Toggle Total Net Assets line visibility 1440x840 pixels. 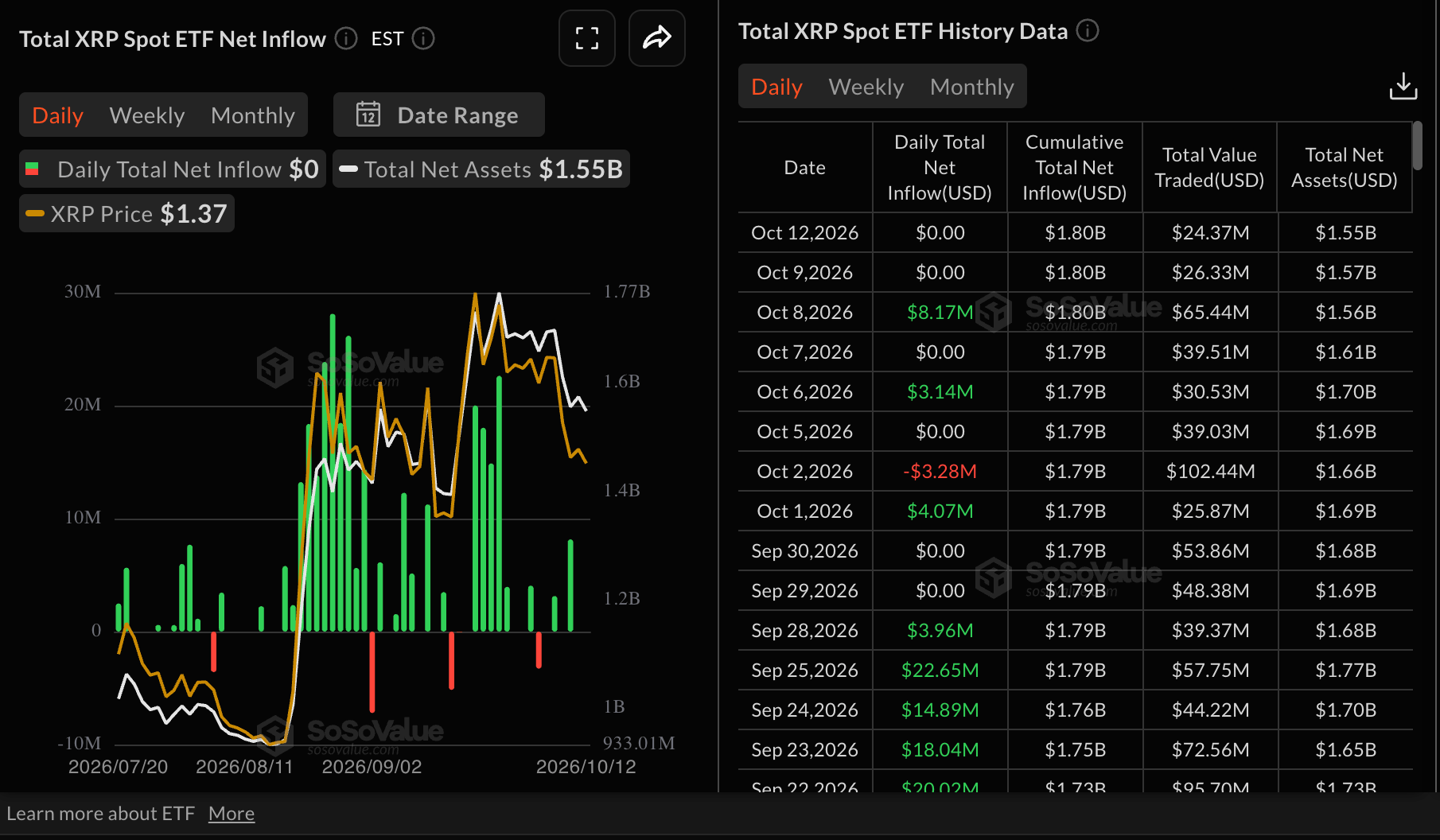[x=481, y=169]
